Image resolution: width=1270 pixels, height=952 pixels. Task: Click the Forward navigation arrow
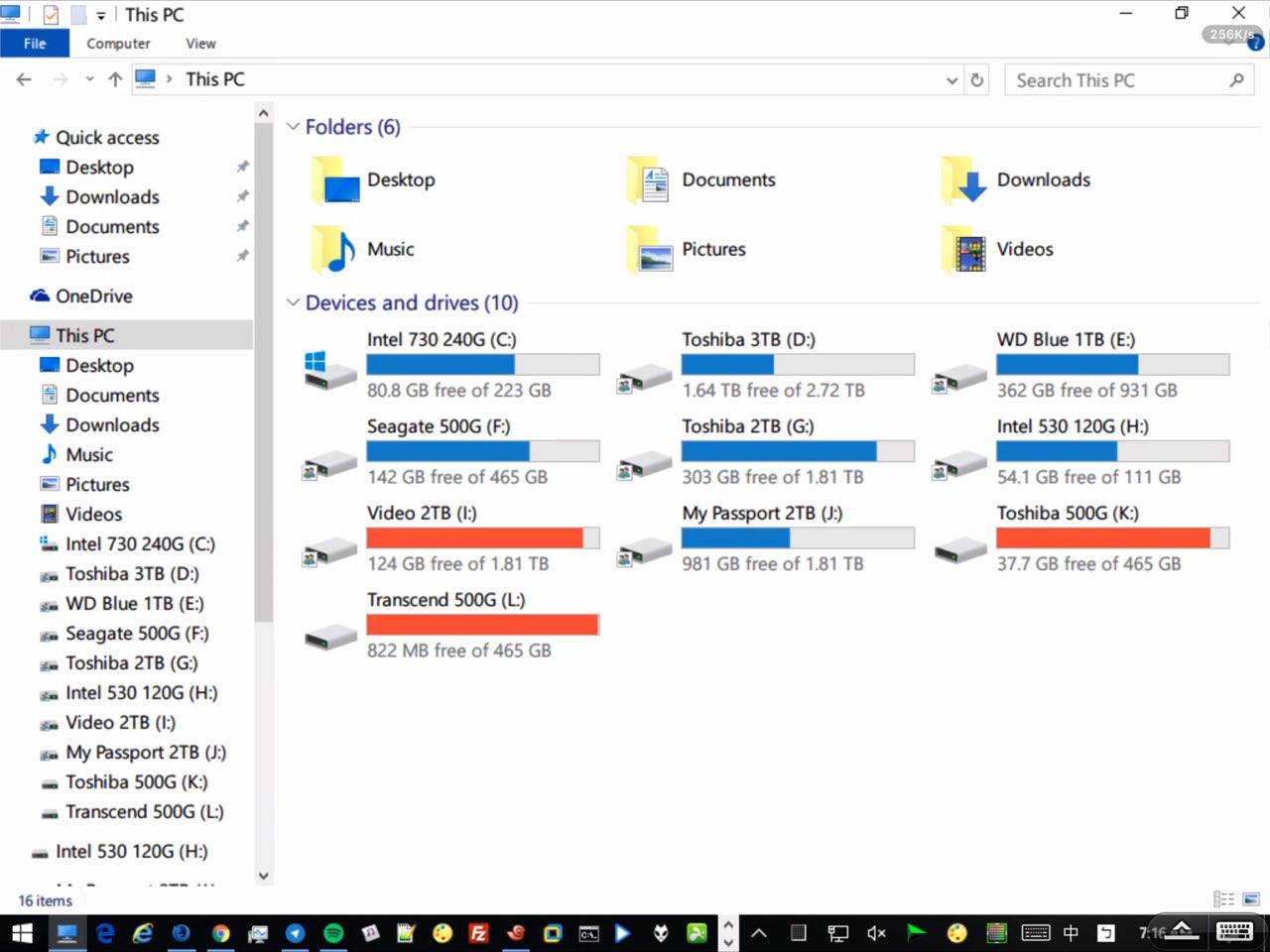click(x=61, y=79)
